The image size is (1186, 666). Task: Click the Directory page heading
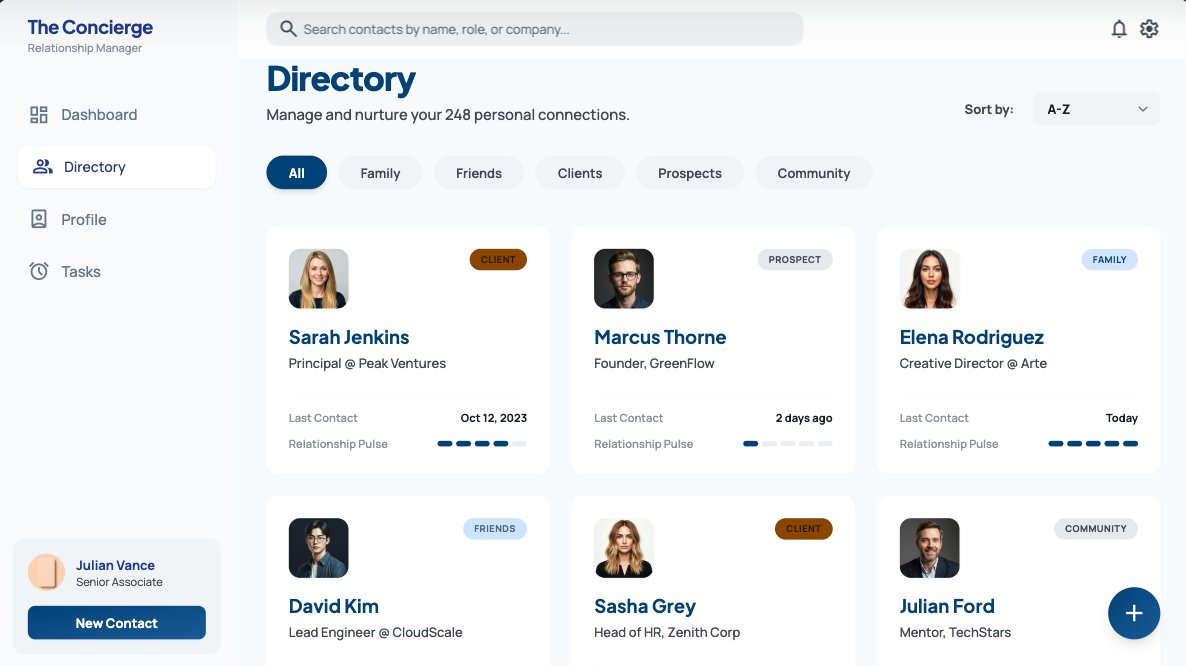point(341,79)
